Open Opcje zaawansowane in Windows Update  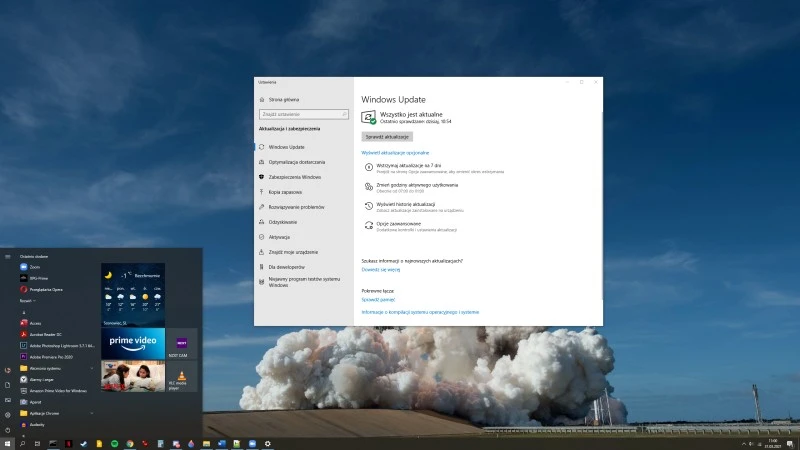(398, 223)
